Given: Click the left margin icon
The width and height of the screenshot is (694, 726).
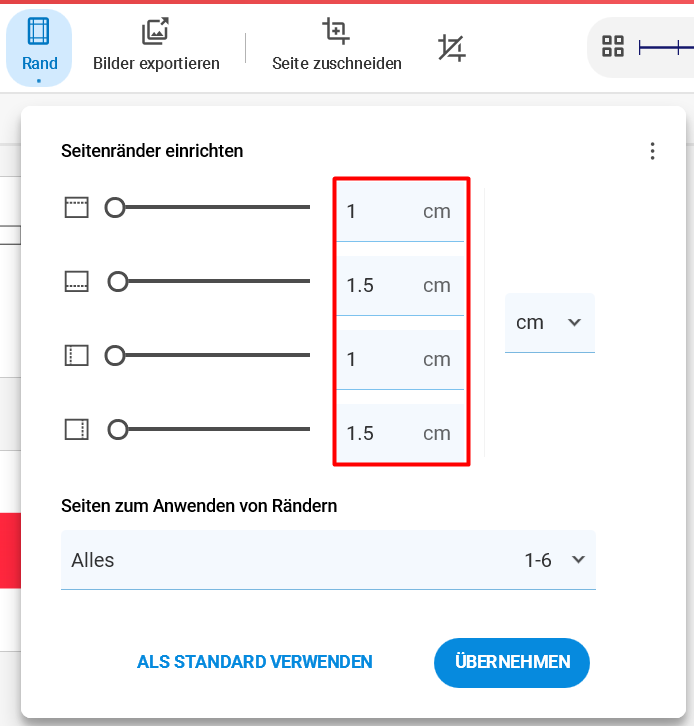Looking at the screenshot, I should point(77,355).
